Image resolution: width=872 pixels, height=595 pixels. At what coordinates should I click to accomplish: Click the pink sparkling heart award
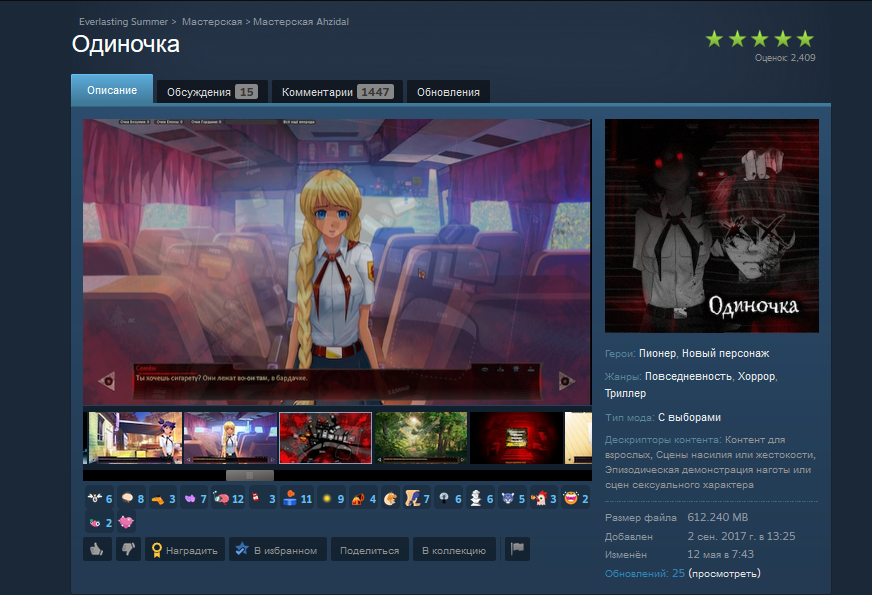tap(126, 522)
